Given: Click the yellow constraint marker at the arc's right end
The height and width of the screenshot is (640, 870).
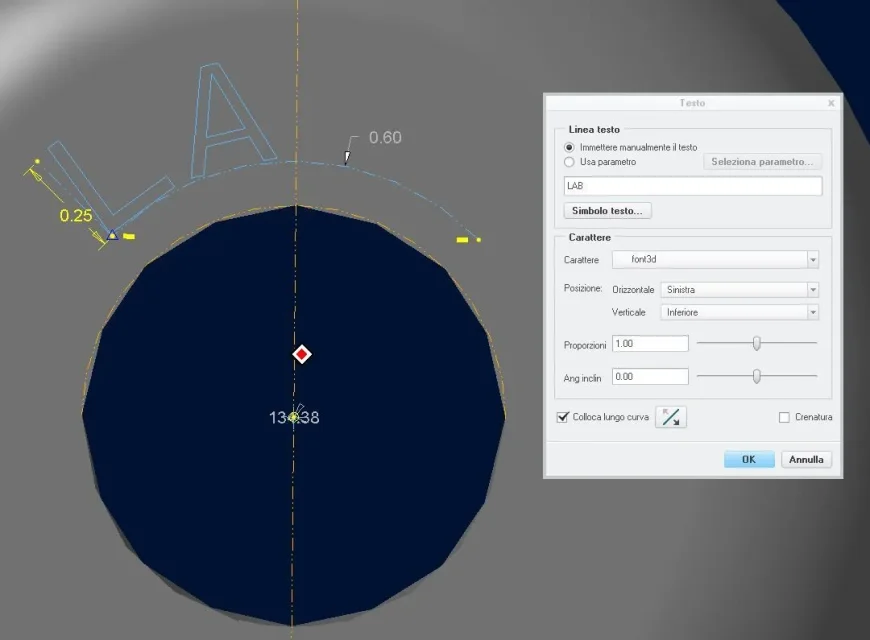Looking at the screenshot, I should pyautogui.click(x=463, y=240).
